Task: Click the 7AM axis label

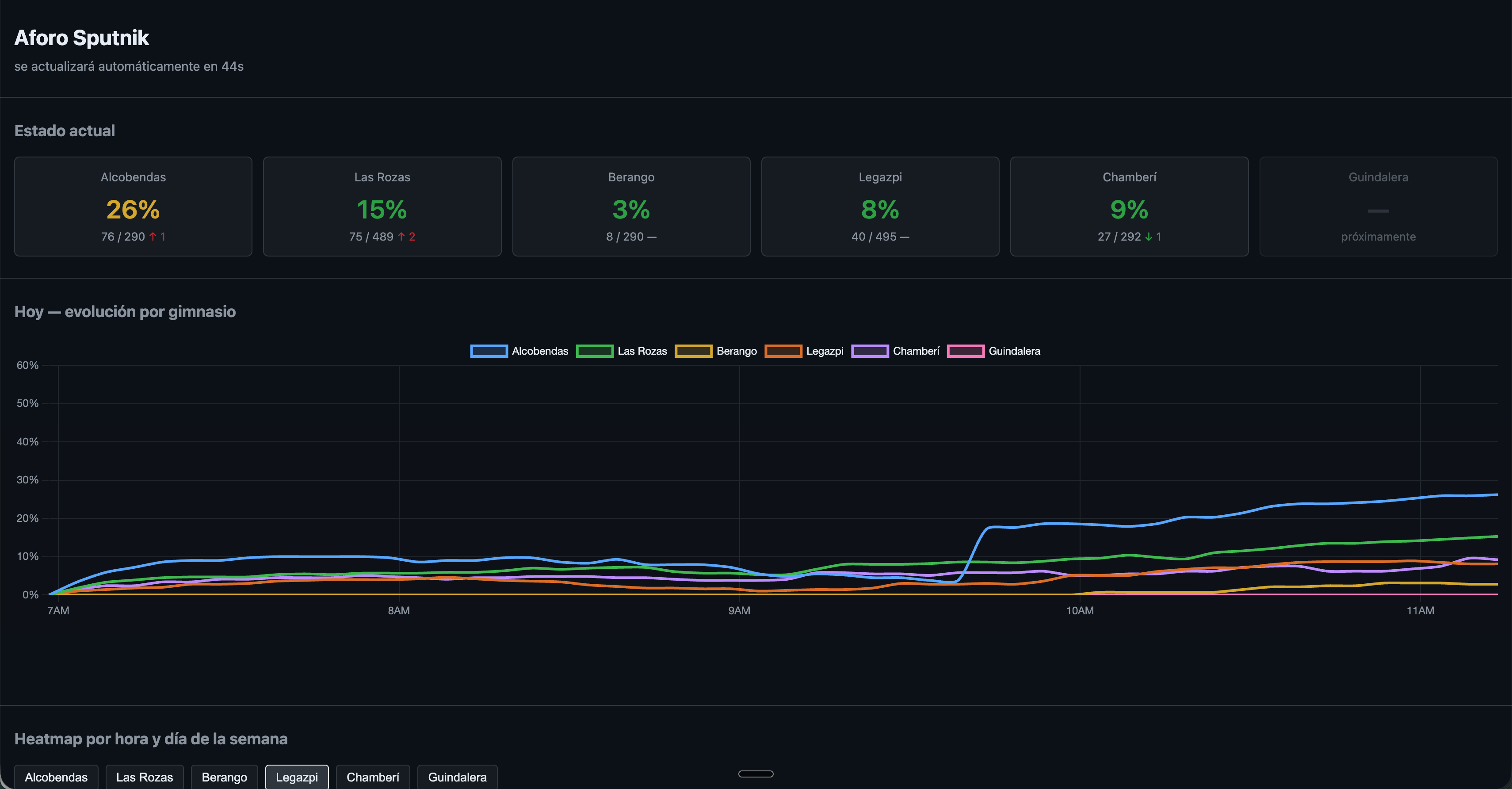Action: 58,610
